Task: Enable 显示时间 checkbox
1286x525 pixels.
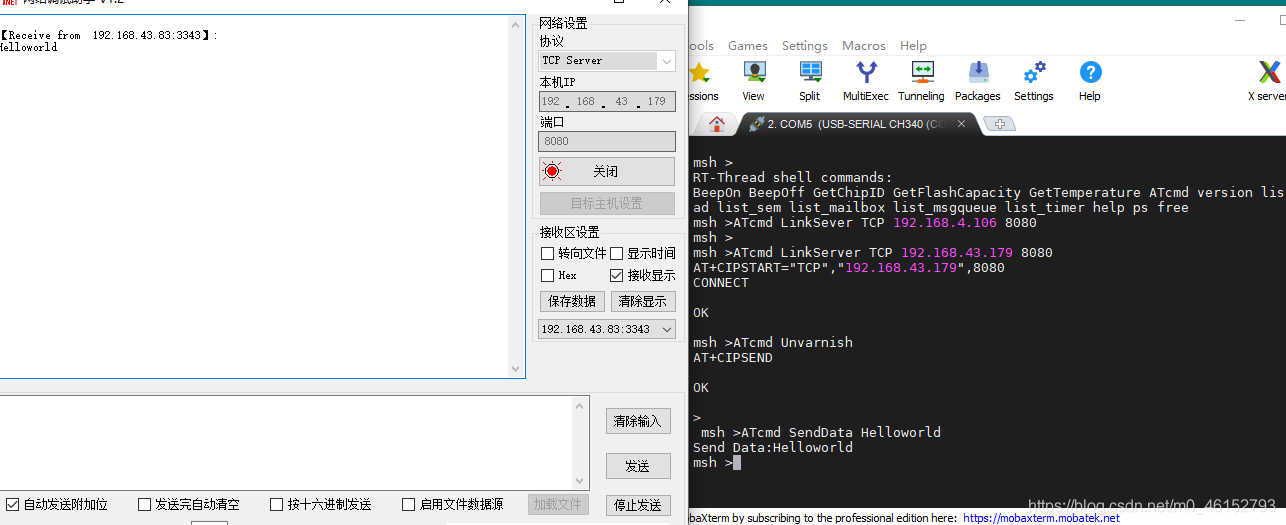Action: pos(617,253)
